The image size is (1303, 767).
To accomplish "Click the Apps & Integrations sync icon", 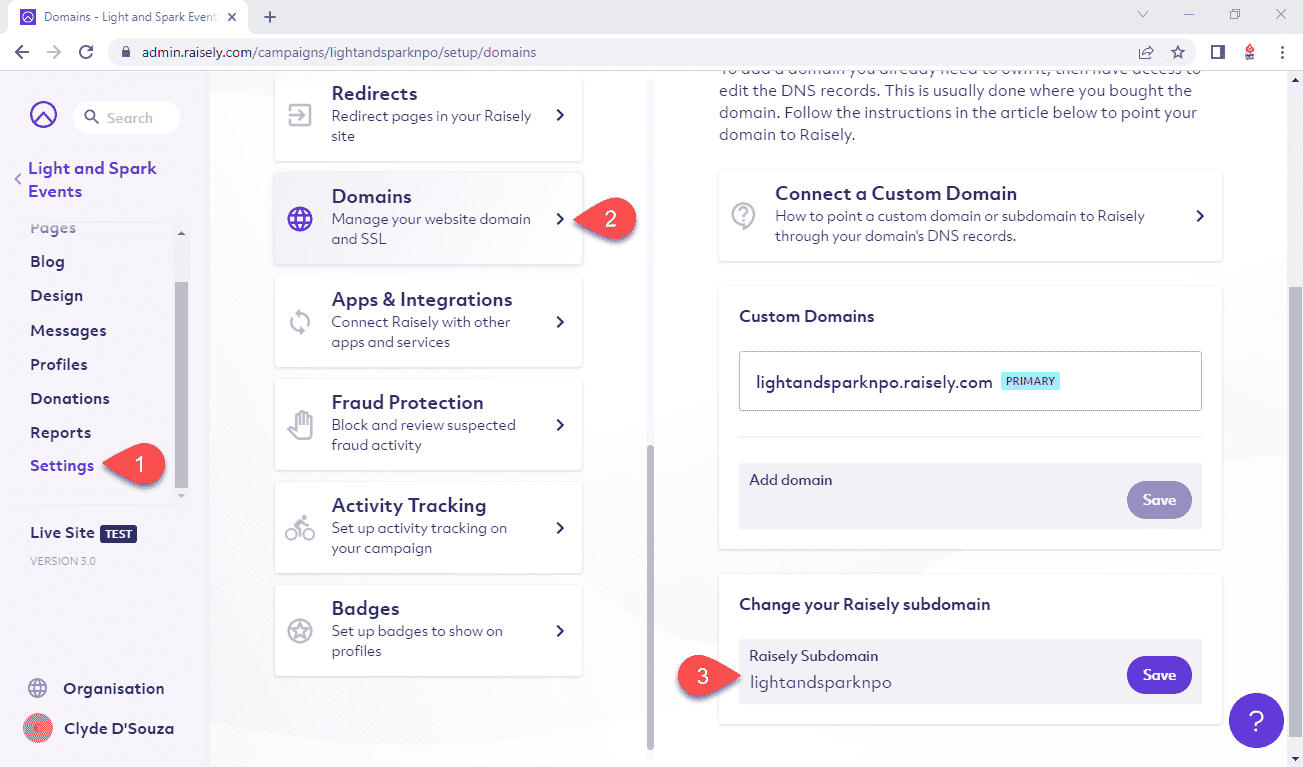I will point(300,322).
